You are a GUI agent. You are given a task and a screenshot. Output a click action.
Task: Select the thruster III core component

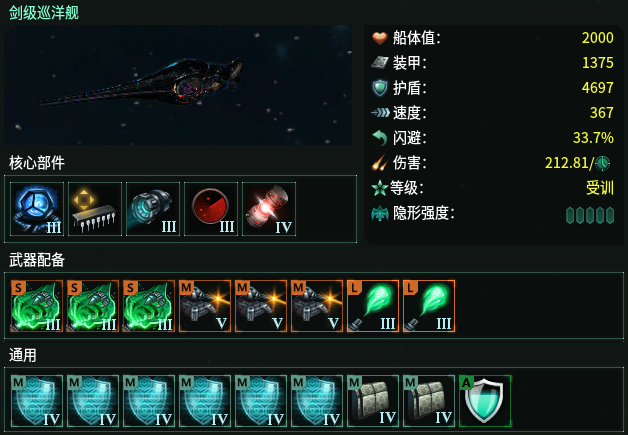tap(153, 209)
